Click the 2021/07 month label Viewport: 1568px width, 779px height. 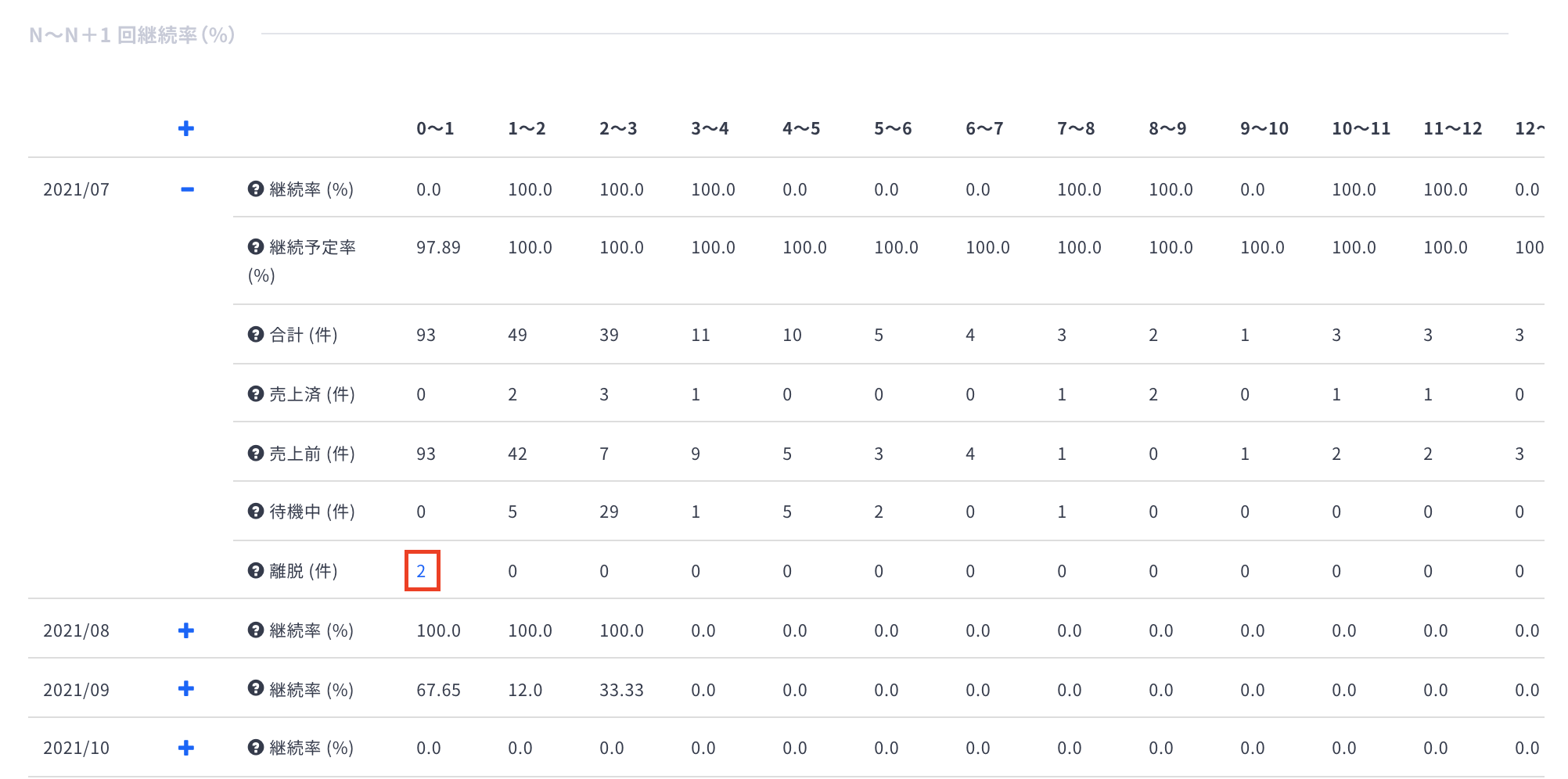(77, 189)
